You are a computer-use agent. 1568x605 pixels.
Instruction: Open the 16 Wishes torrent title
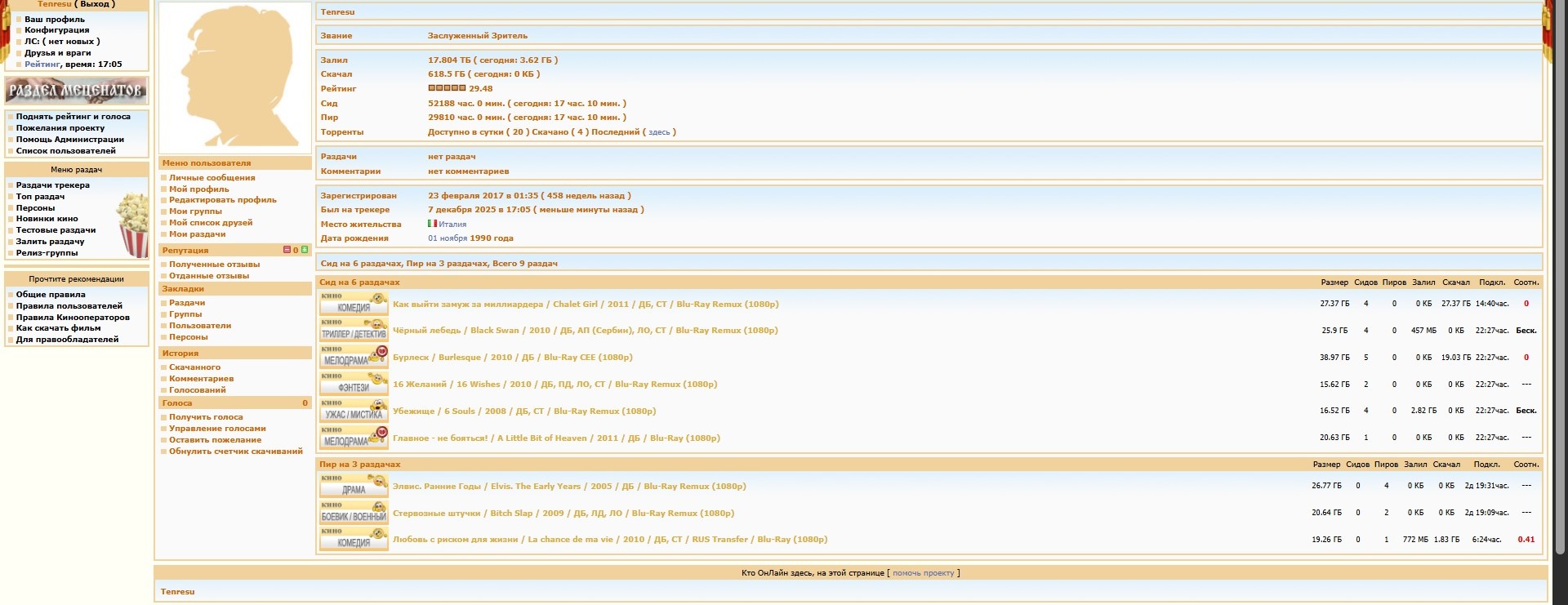pos(555,385)
